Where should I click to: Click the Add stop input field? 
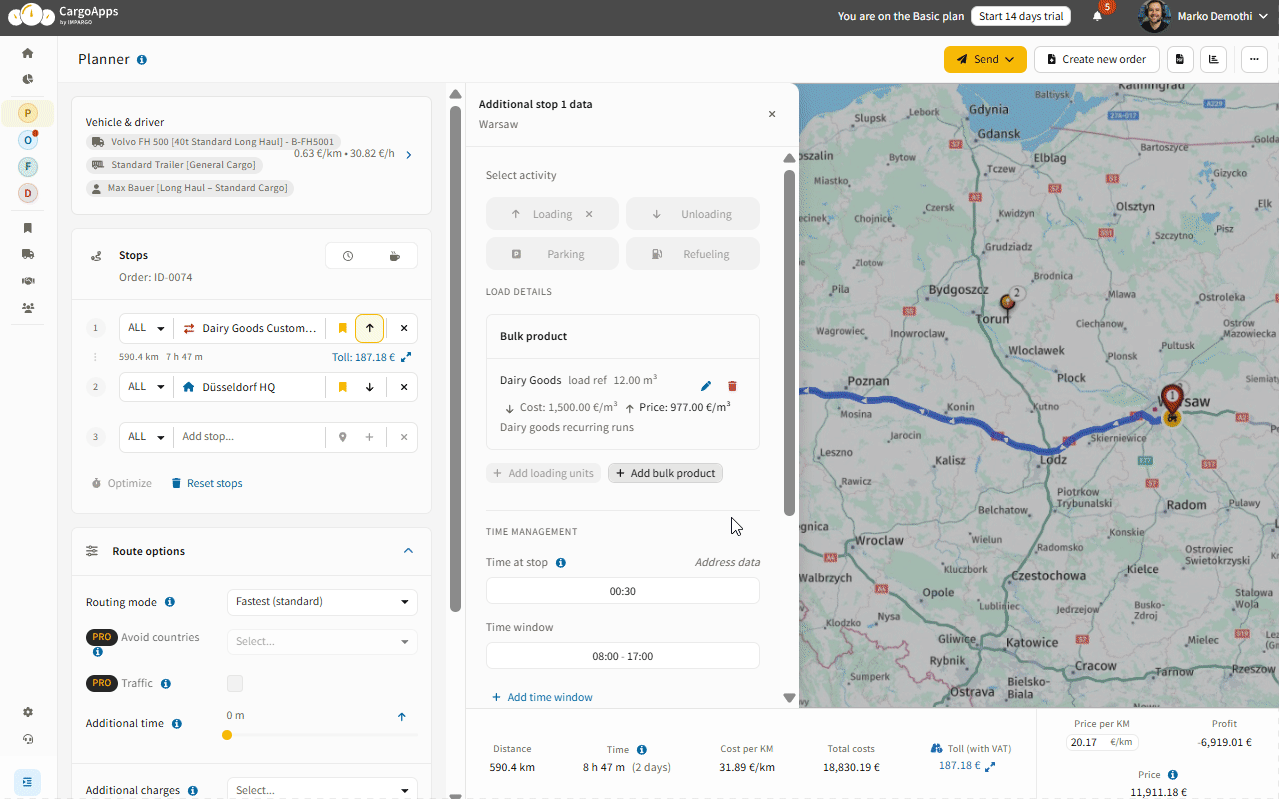250,437
